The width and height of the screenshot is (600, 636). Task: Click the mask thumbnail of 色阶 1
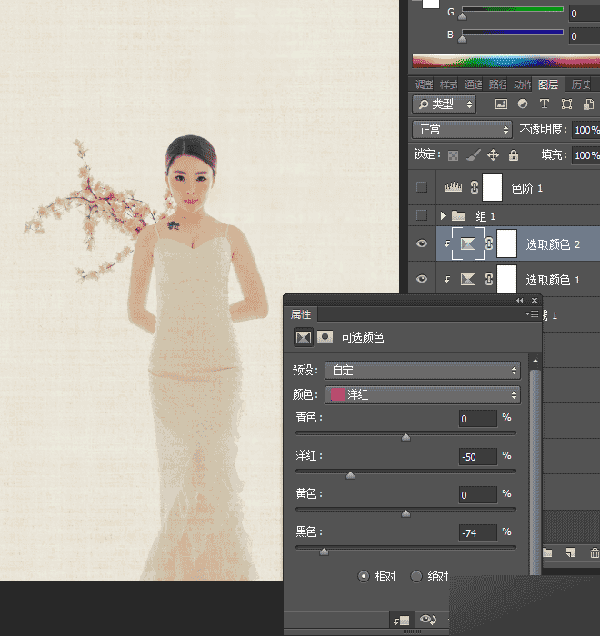[x=492, y=187]
